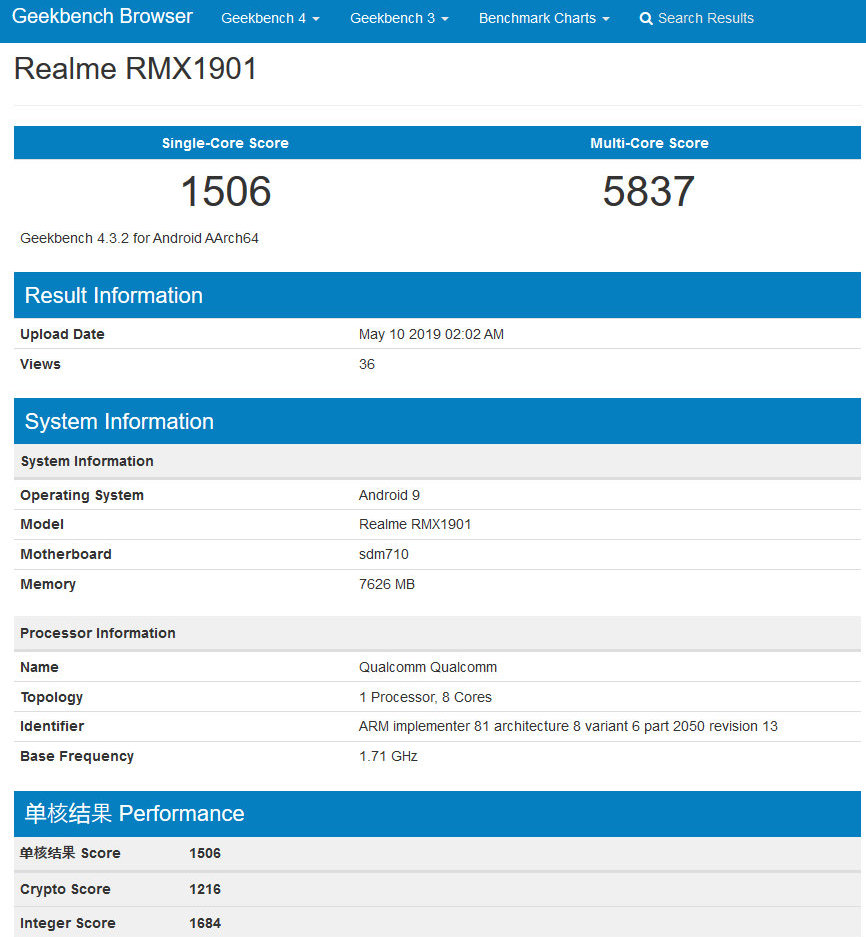Click the Multi-Core Score header

click(x=649, y=143)
